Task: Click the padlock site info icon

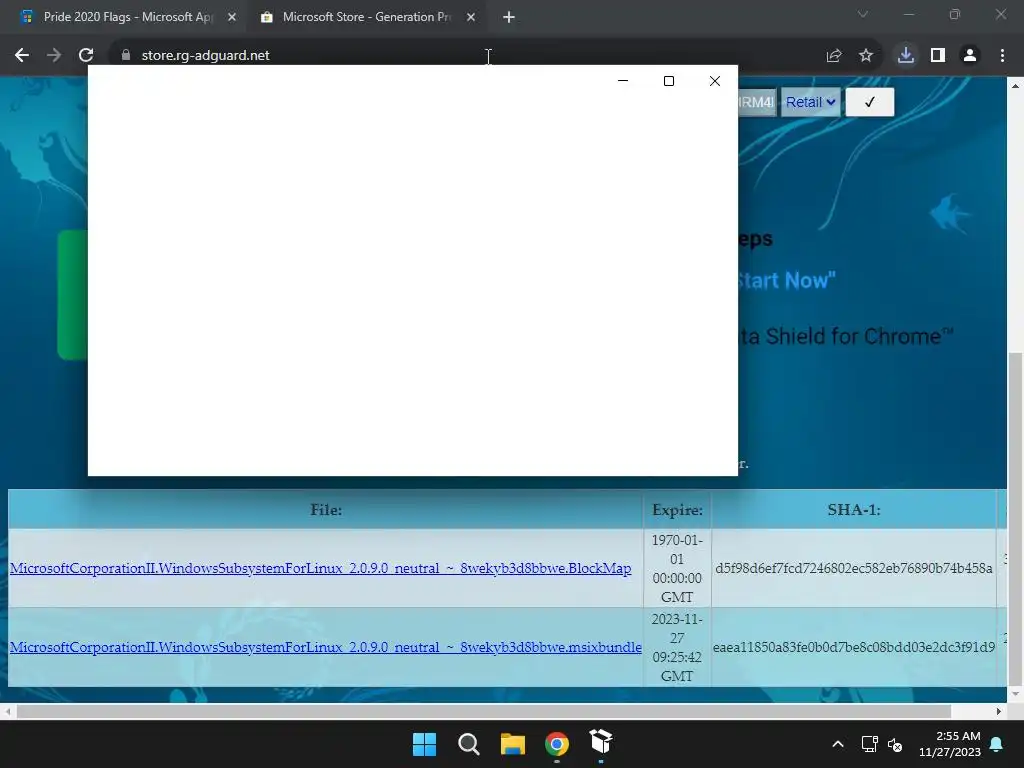Action: 126,56
